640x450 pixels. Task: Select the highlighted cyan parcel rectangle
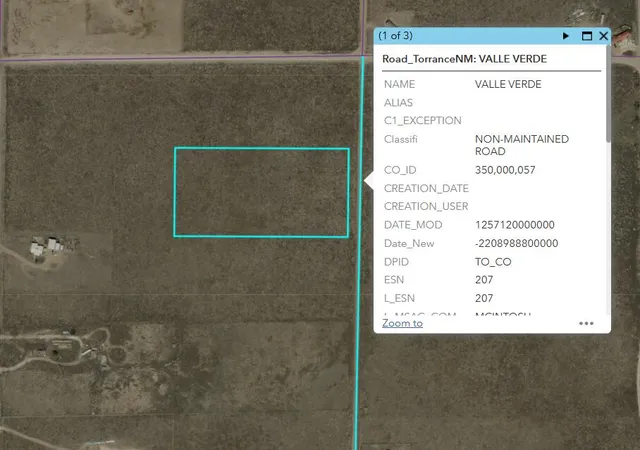click(x=261, y=192)
